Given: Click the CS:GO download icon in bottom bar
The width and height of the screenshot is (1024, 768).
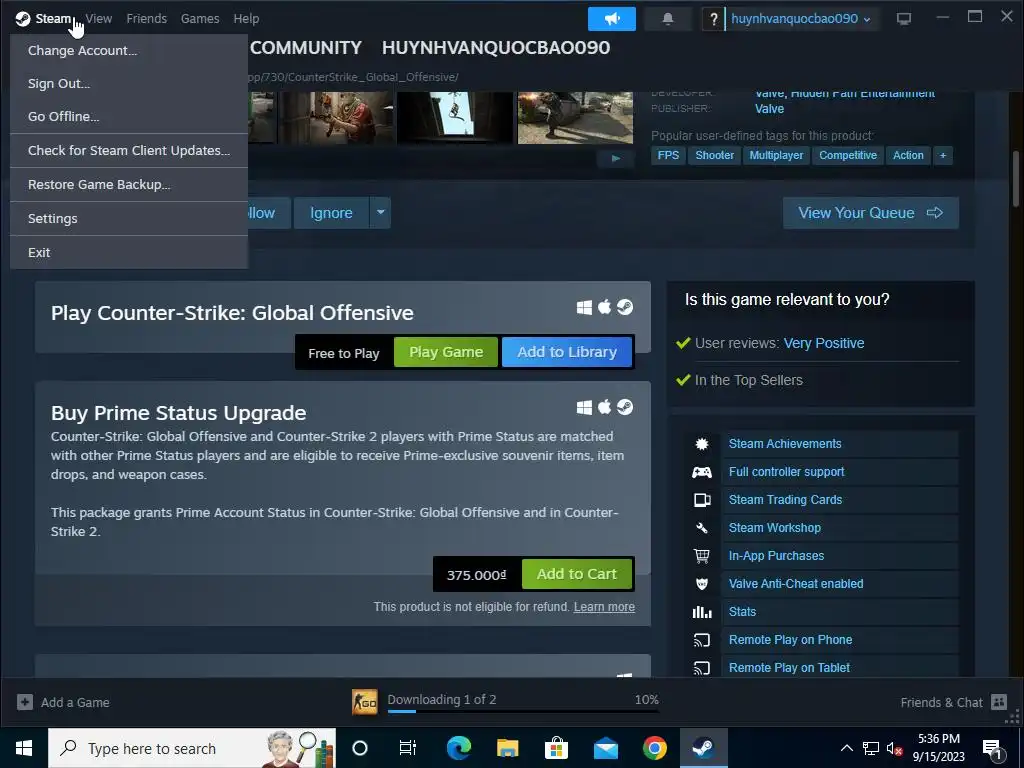Looking at the screenshot, I should pyautogui.click(x=365, y=703).
